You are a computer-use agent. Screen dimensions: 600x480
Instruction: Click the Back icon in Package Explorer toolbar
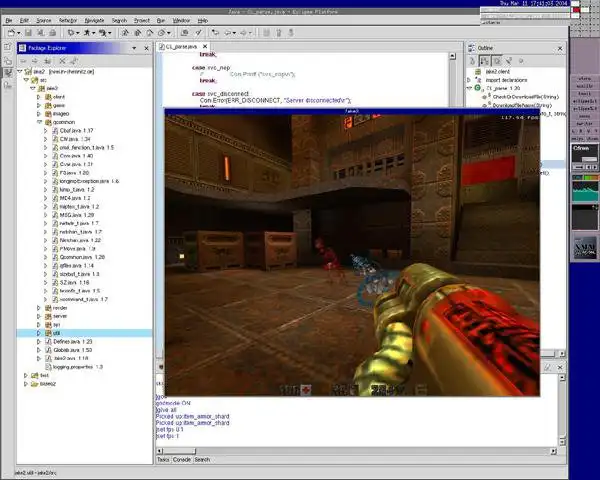tap(23, 61)
